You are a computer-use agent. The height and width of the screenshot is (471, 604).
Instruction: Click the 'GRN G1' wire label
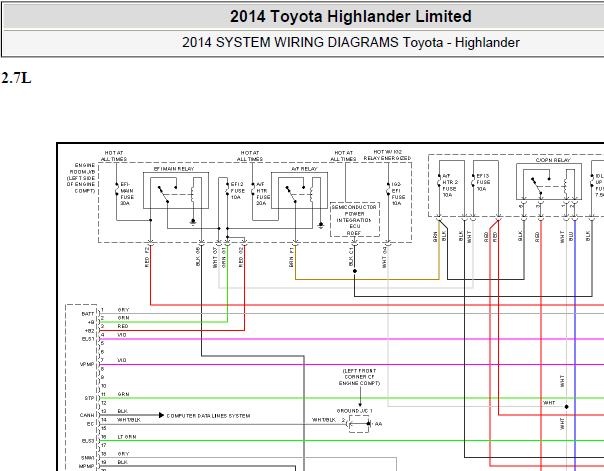[224, 258]
